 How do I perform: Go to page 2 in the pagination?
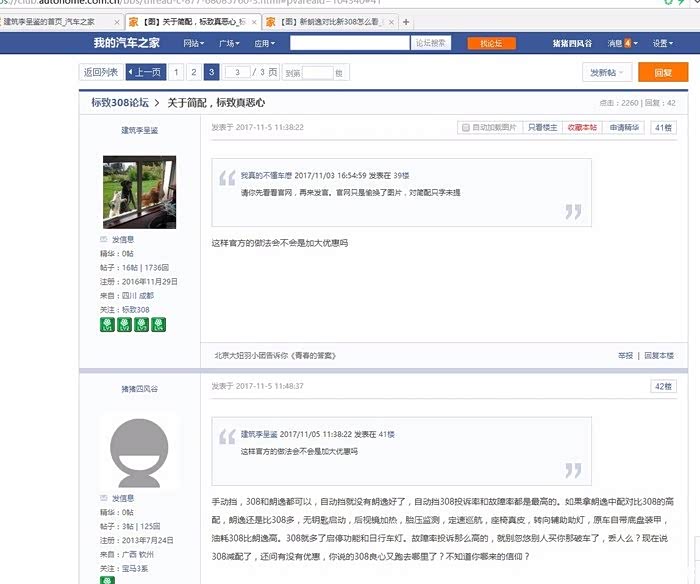(194, 73)
